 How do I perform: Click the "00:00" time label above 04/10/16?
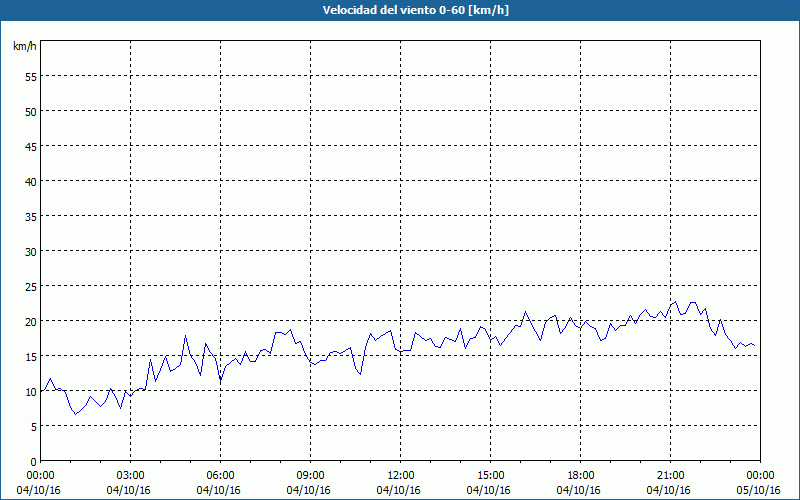tap(41, 476)
